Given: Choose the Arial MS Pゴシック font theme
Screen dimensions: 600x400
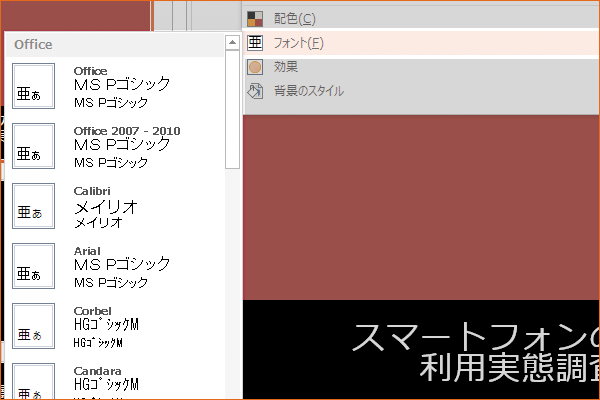Looking at the screenshot, I should click(115, 266).
